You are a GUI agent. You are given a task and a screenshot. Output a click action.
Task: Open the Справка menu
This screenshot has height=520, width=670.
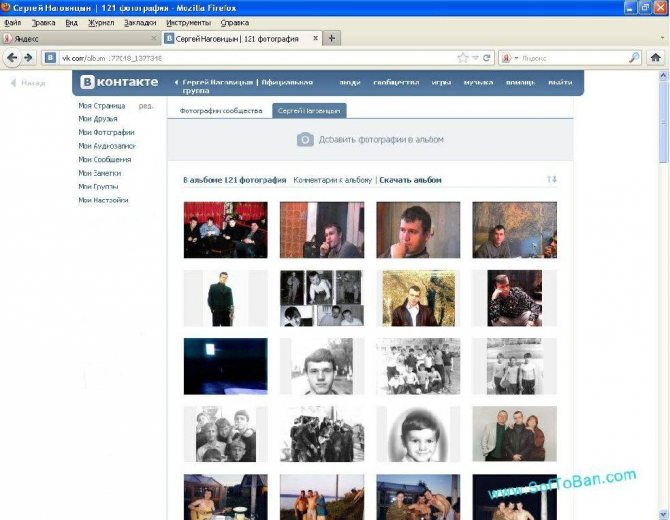(x=235, y=23)
